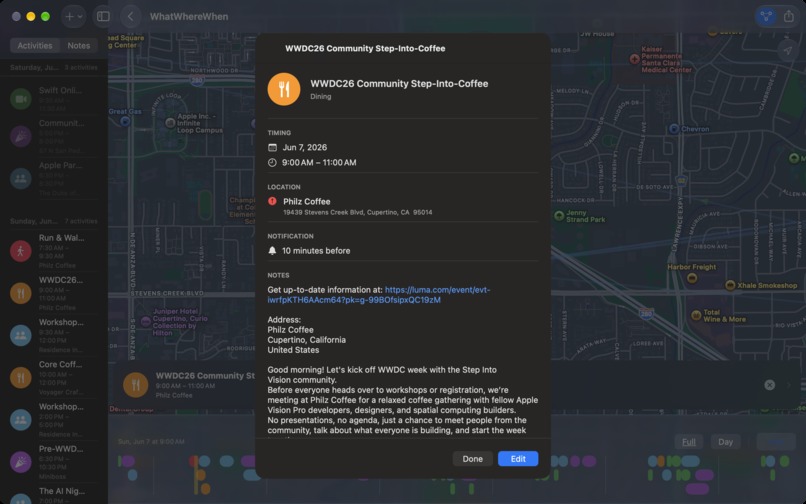Click the Day timeline view button
806x504 pixels.
tap(725, 442)
